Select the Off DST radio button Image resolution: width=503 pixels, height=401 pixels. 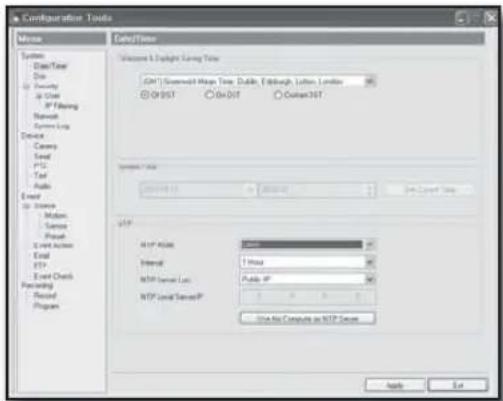(x=145, y=95)
